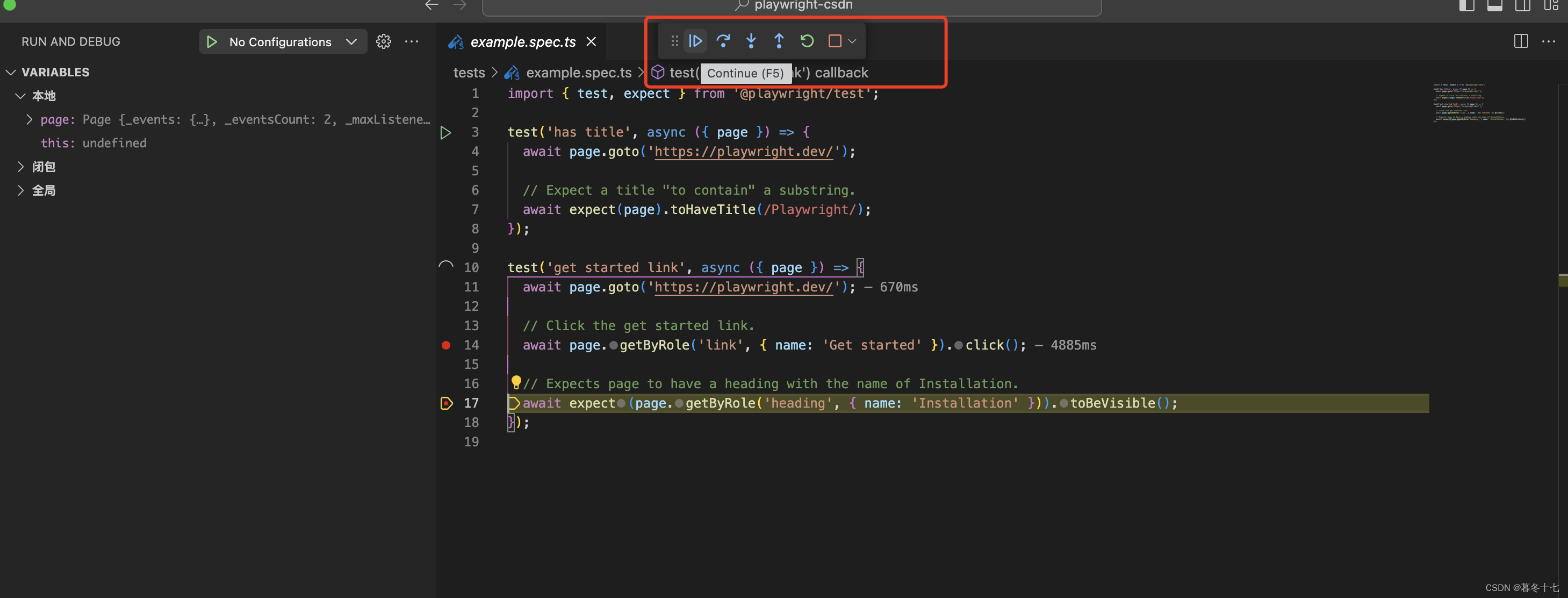Click the 'Installation' string on line 17
Image resolution: width=1568 pixels, height=598 pixels.
[965, 404]
